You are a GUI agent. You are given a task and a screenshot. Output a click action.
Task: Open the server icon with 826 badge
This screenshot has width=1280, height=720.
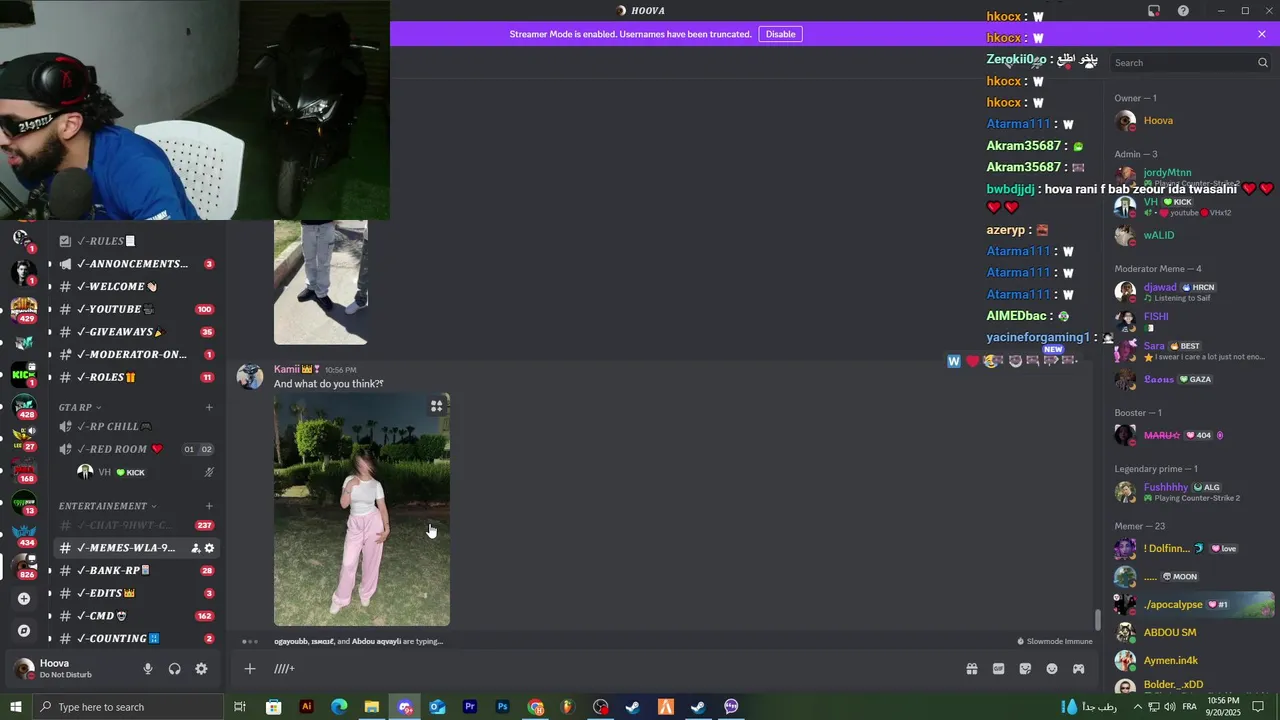[x=24, y=565]
